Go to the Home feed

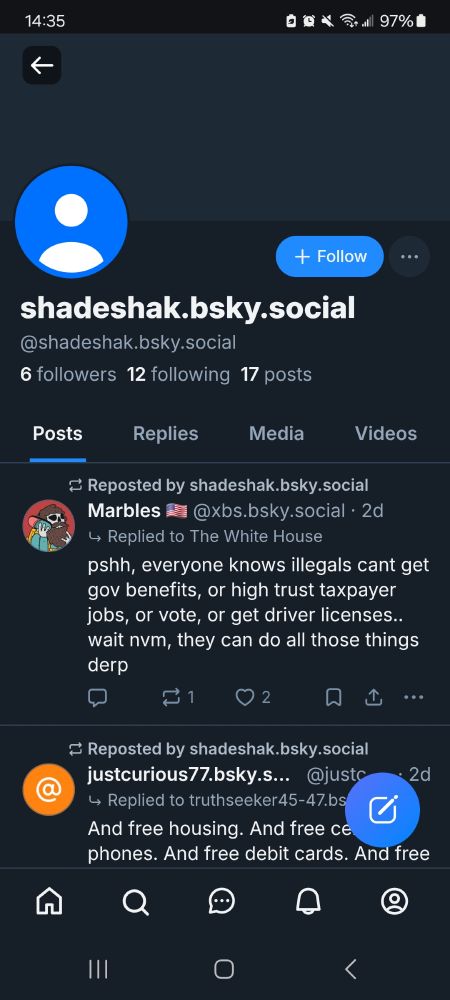click(50, 901)
